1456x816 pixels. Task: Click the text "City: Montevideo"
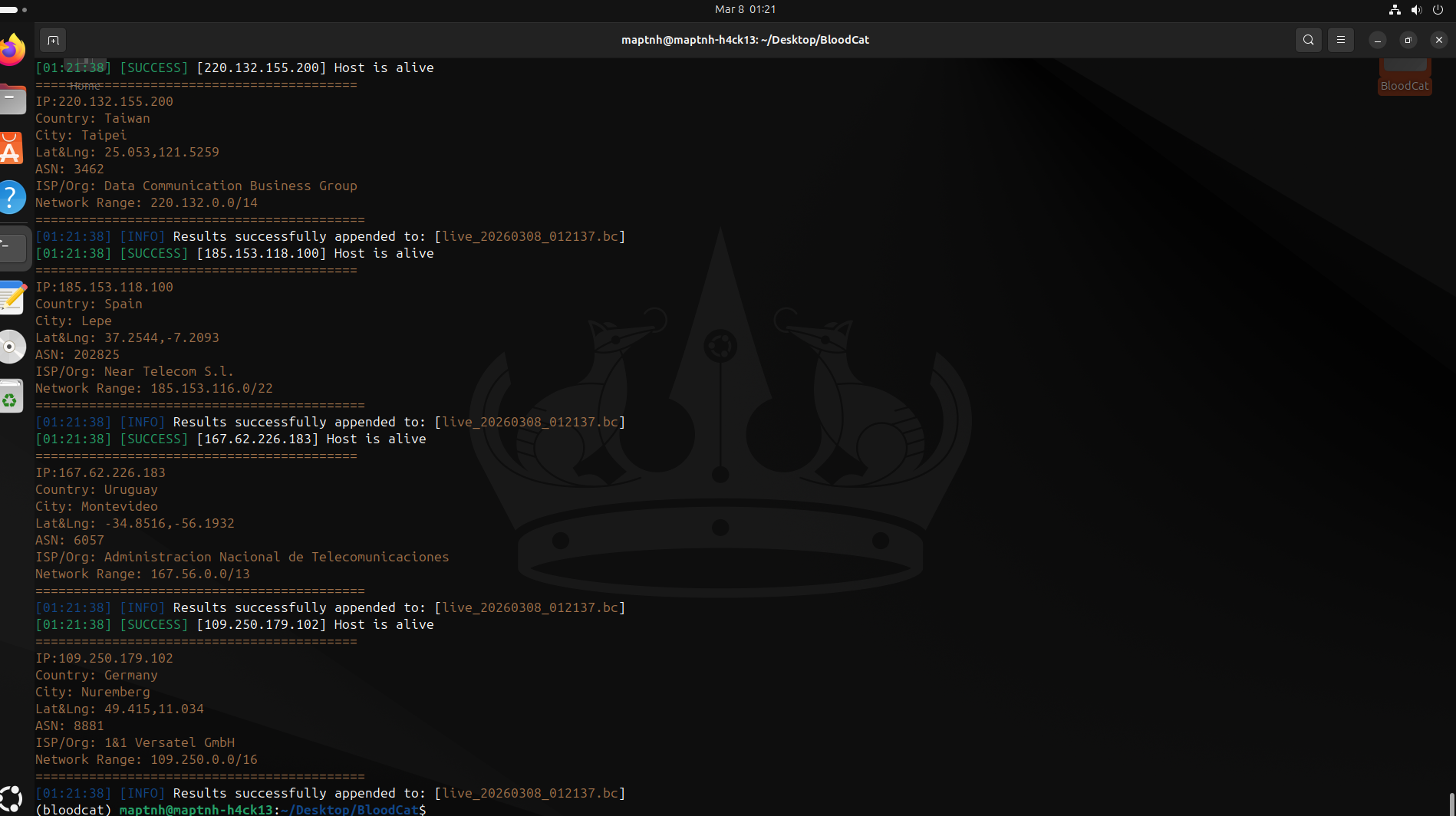[x=97, y=506]
